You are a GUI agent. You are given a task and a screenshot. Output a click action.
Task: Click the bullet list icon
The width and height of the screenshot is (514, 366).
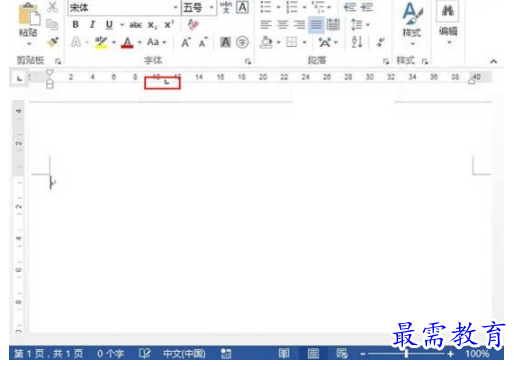coord(266,7)
